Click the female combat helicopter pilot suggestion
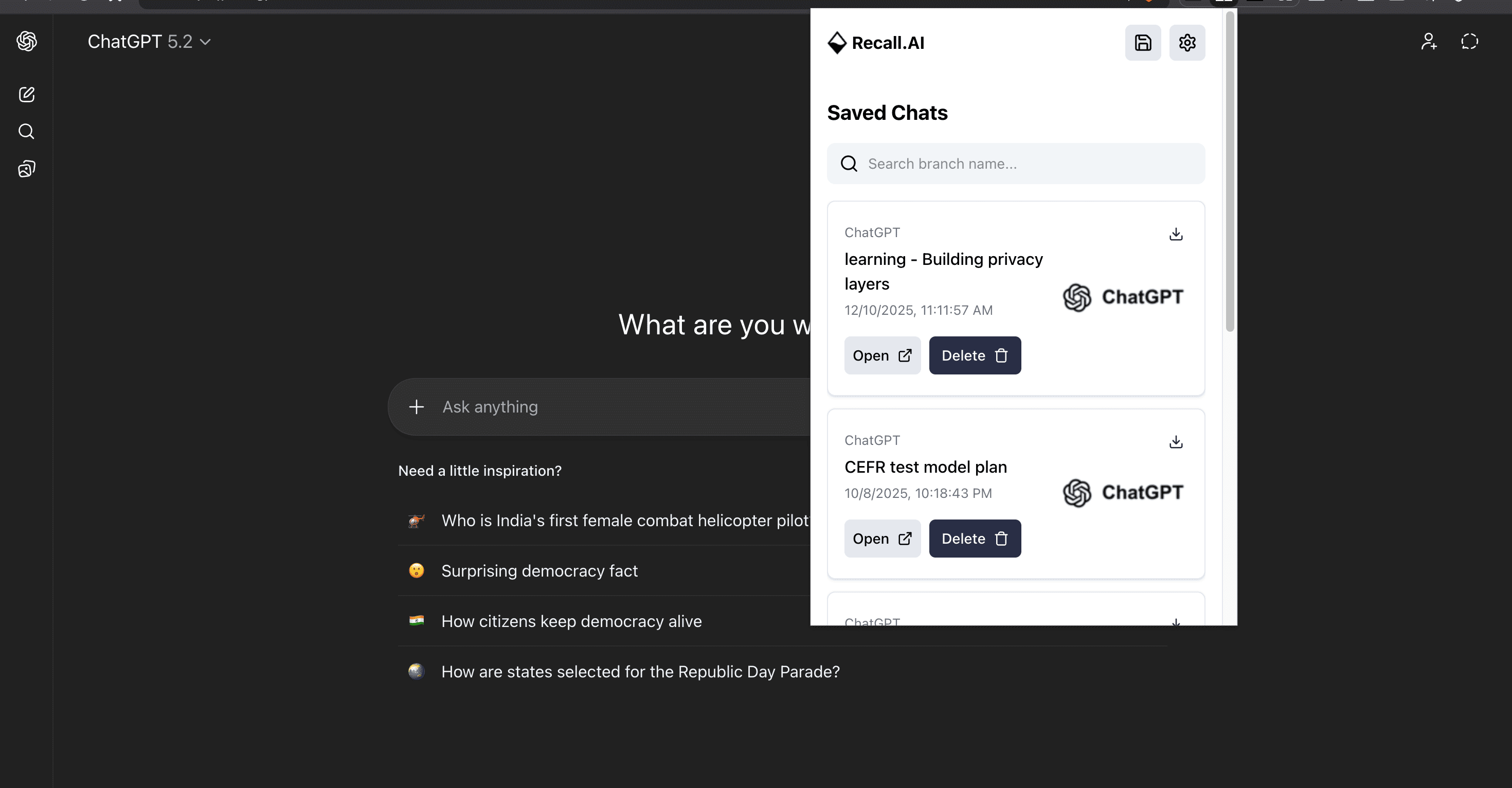The height and width of the screenshot is (788, 1512). coord(624,520)
